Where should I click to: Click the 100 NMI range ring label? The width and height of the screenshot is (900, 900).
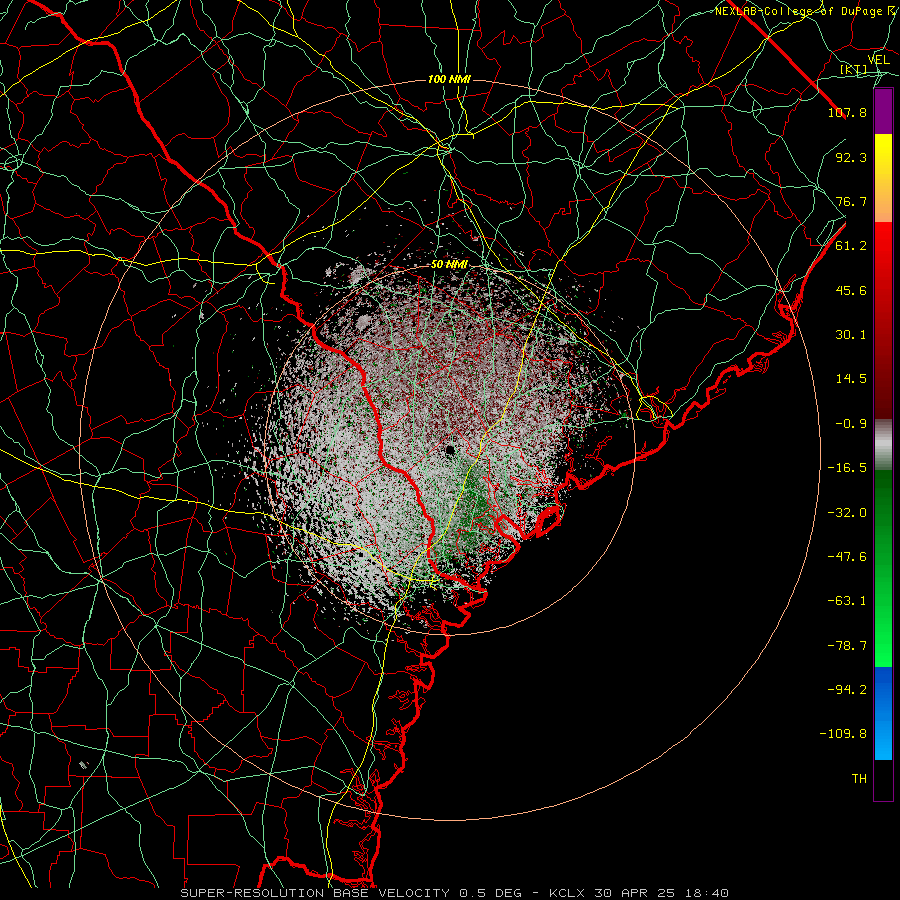coord(449,79)
